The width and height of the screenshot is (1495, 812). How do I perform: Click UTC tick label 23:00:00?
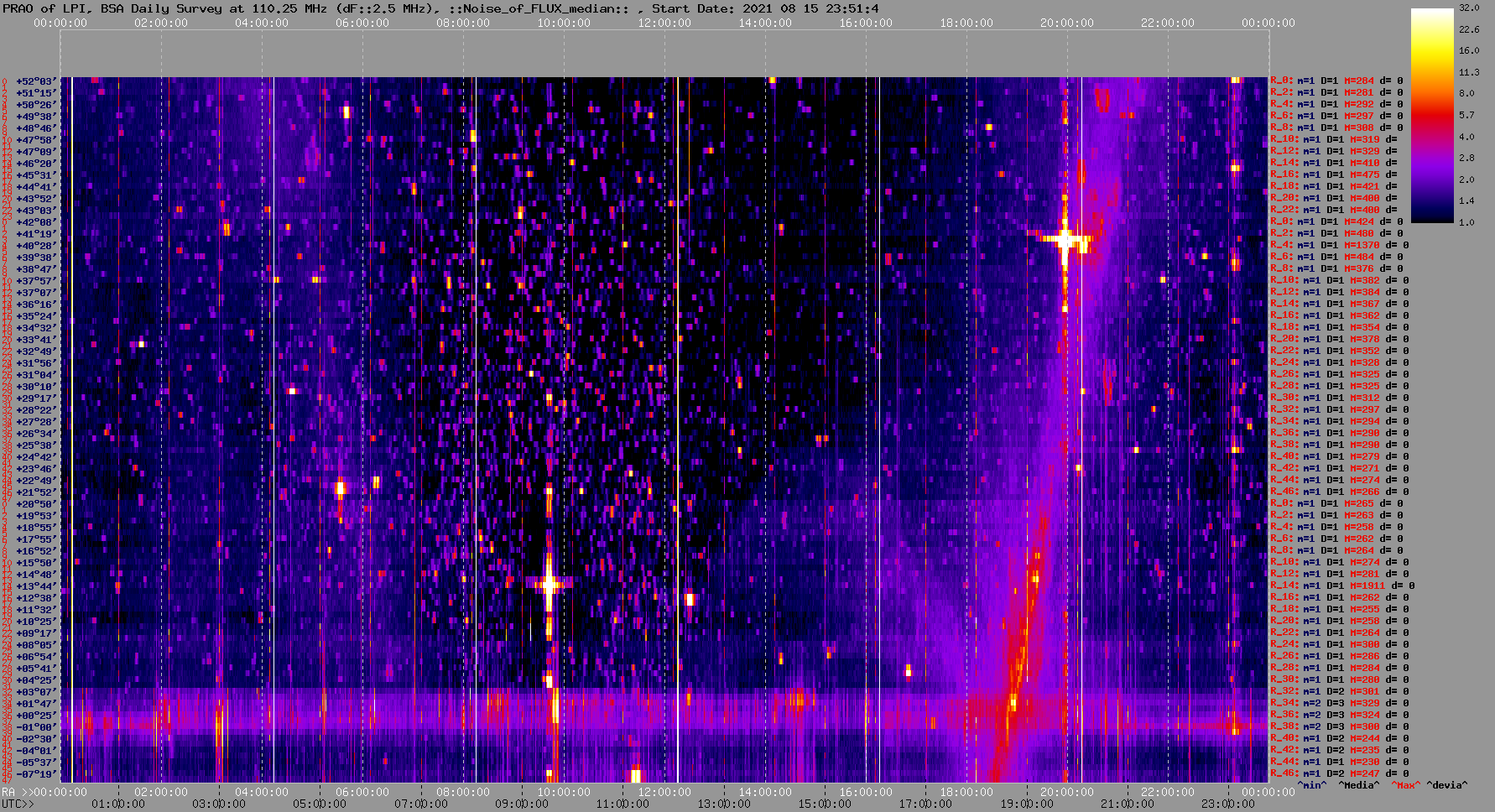pos(1228,804)
